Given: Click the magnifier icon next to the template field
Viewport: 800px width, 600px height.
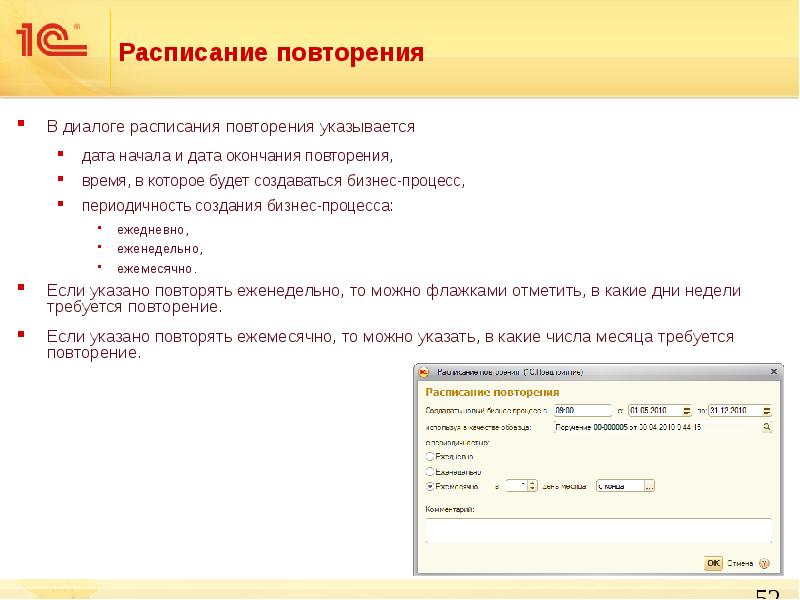Looking at the screenshot, I should click(x=767, y=427).
